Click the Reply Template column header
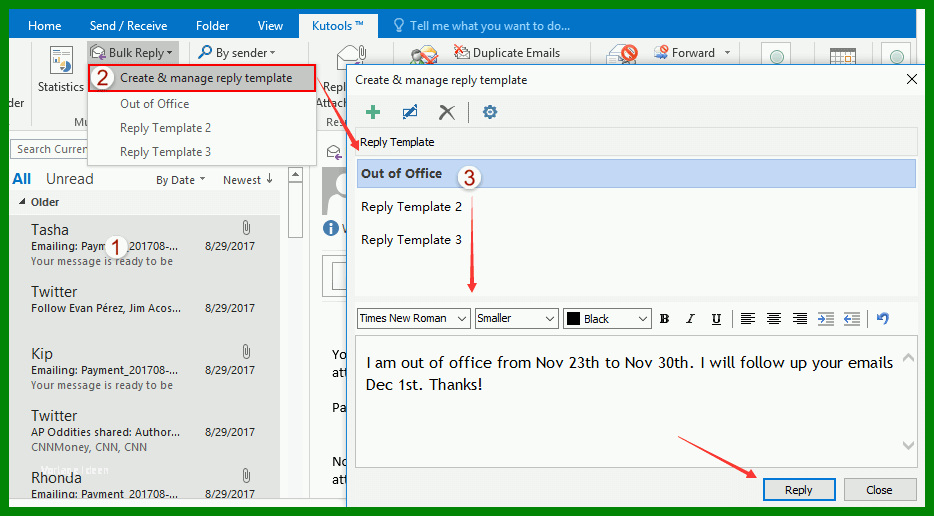 coord(636,142)
